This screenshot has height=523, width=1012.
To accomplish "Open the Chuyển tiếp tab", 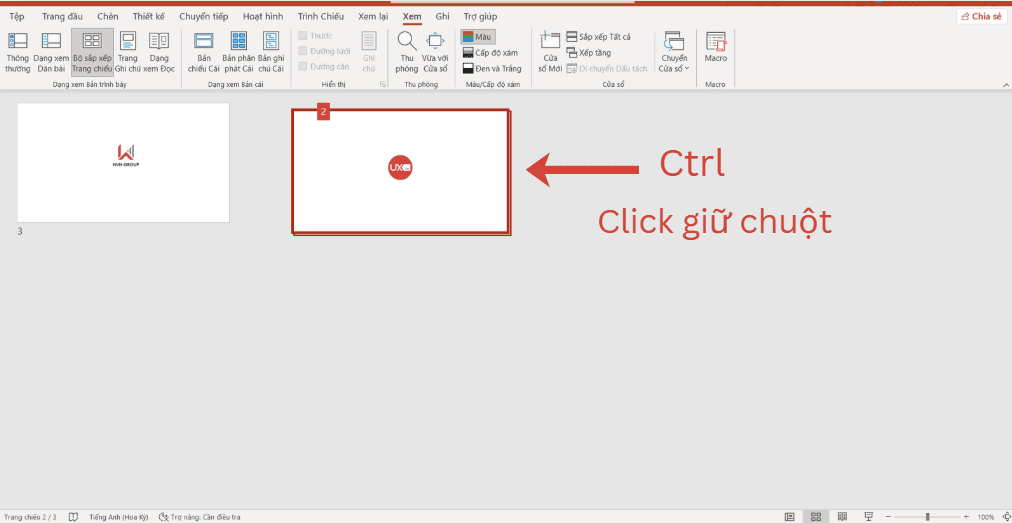I will point(203,16).
